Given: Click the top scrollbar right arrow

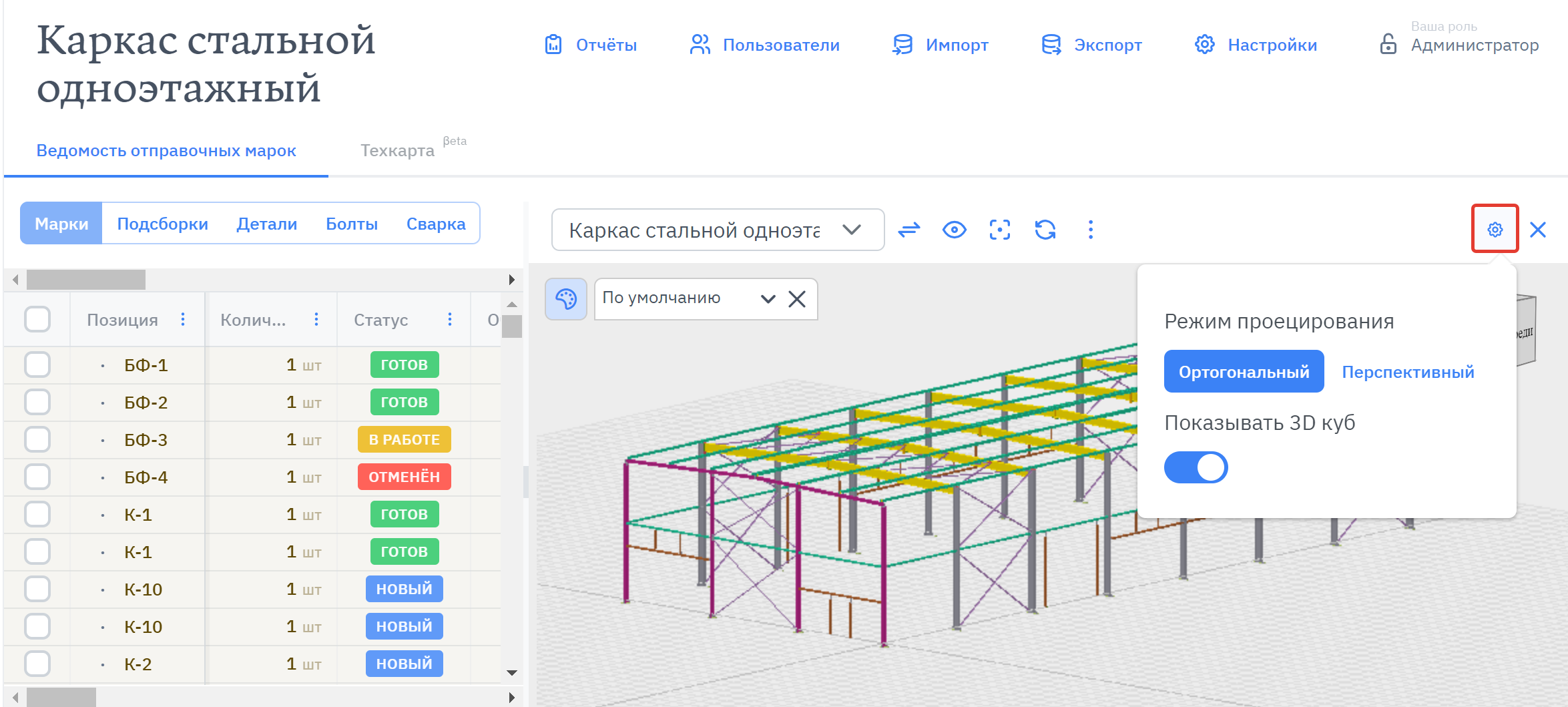Looking at the screenshot, I should [511, 280].
